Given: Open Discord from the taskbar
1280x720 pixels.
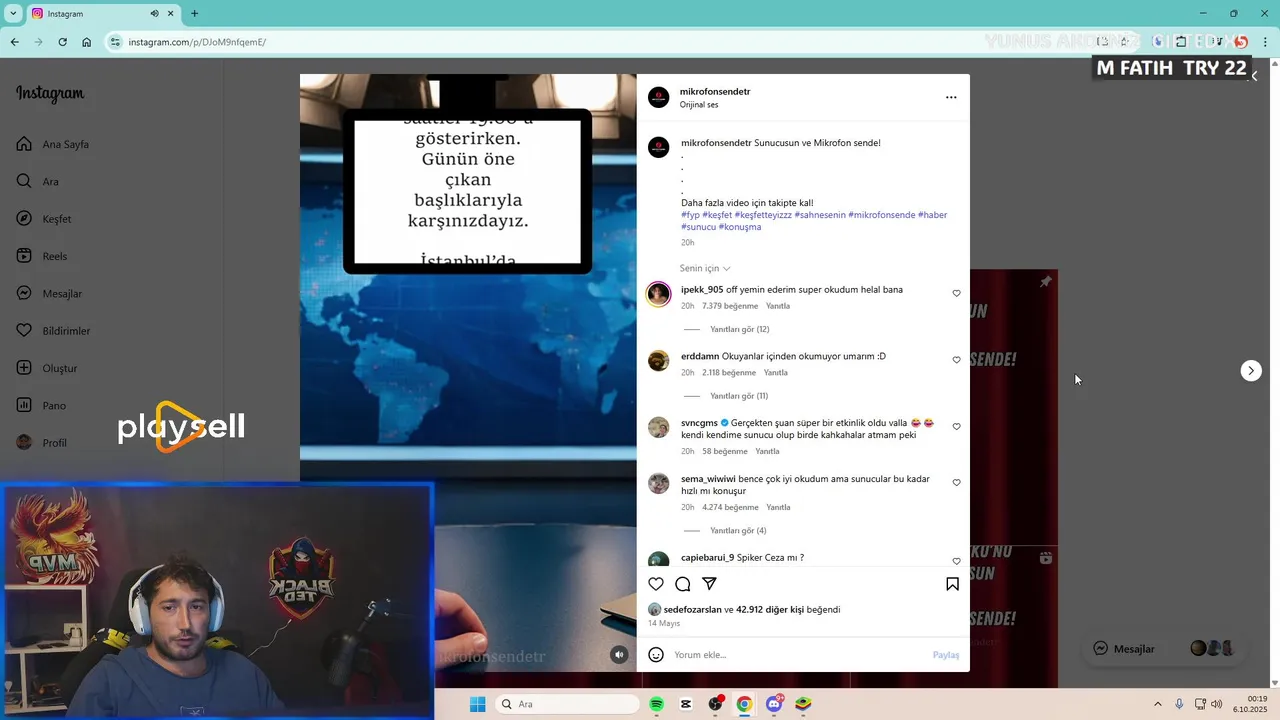Looking at the screenshot, I should coord(774,704).
